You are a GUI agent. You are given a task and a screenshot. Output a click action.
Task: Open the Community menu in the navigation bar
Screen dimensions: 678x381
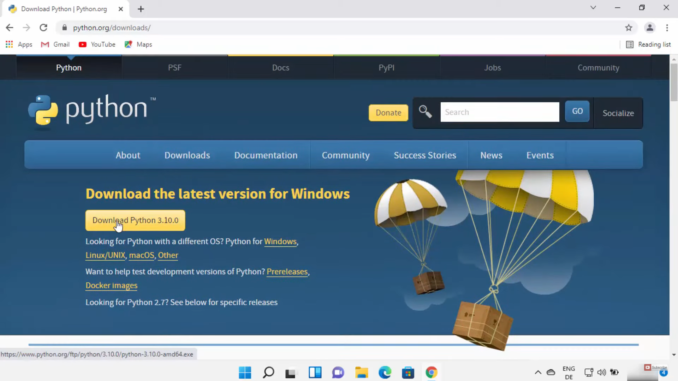pos(345,155)
